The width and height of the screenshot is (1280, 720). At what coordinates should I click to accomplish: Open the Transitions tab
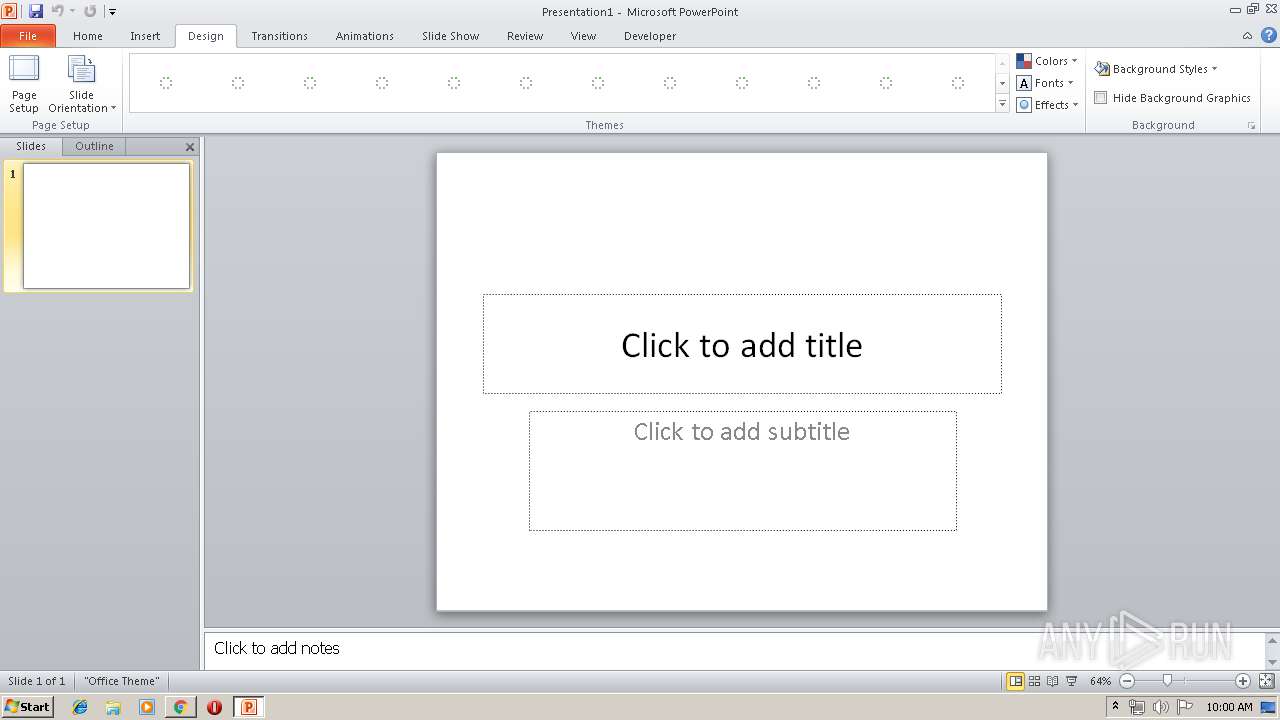(279, 36)
